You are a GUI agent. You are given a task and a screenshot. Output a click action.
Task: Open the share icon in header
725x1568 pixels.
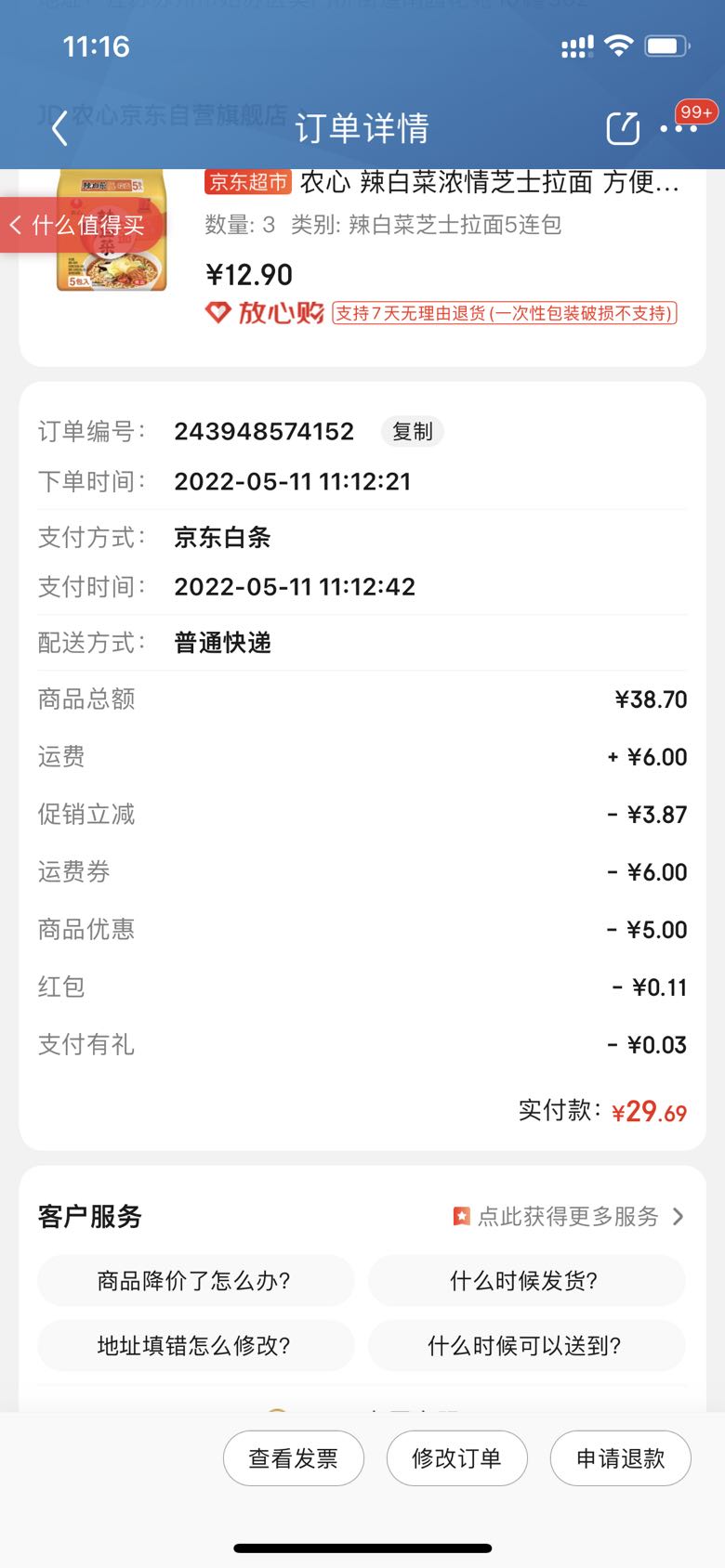coord(623,128)
